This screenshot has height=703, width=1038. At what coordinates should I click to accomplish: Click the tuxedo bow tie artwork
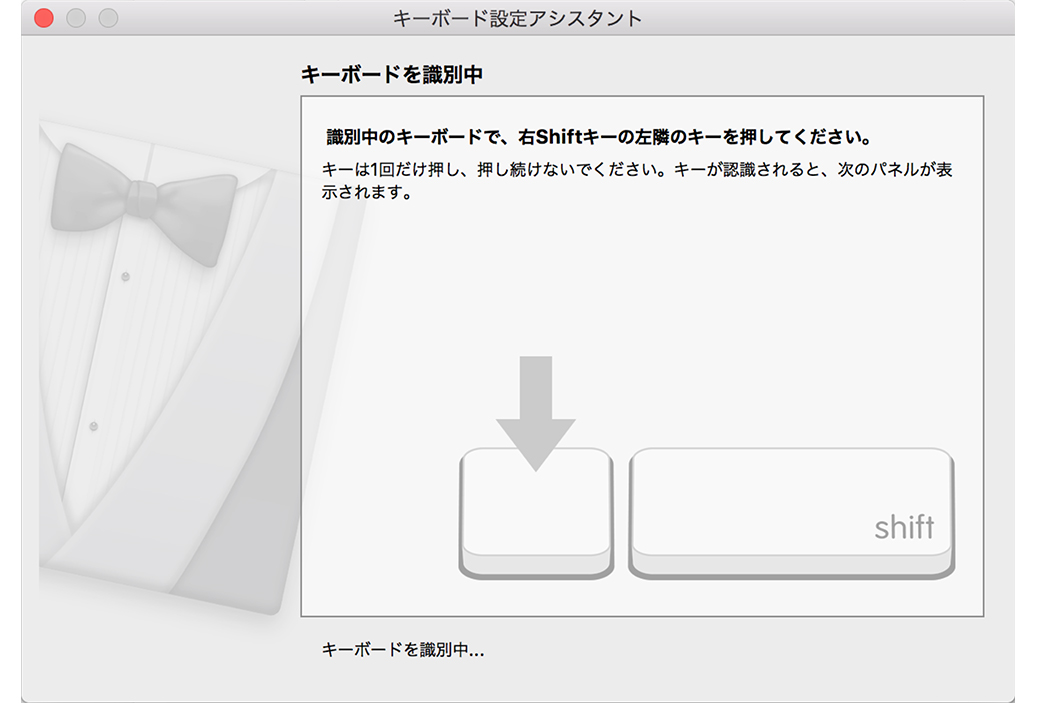143,204
